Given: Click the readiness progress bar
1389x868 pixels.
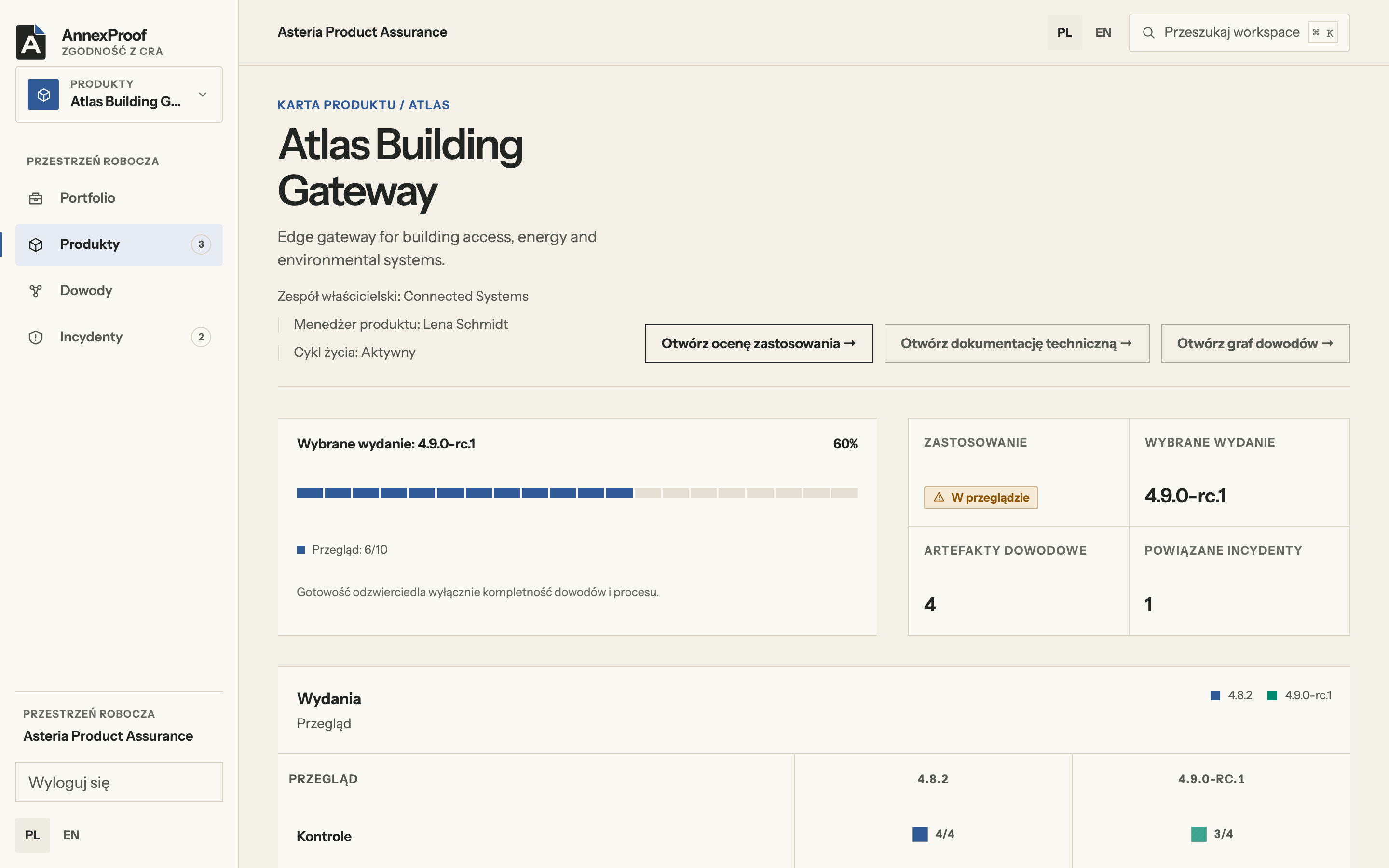Looking at the screenshot, I should pyautogui.click(x=577, y=492).
